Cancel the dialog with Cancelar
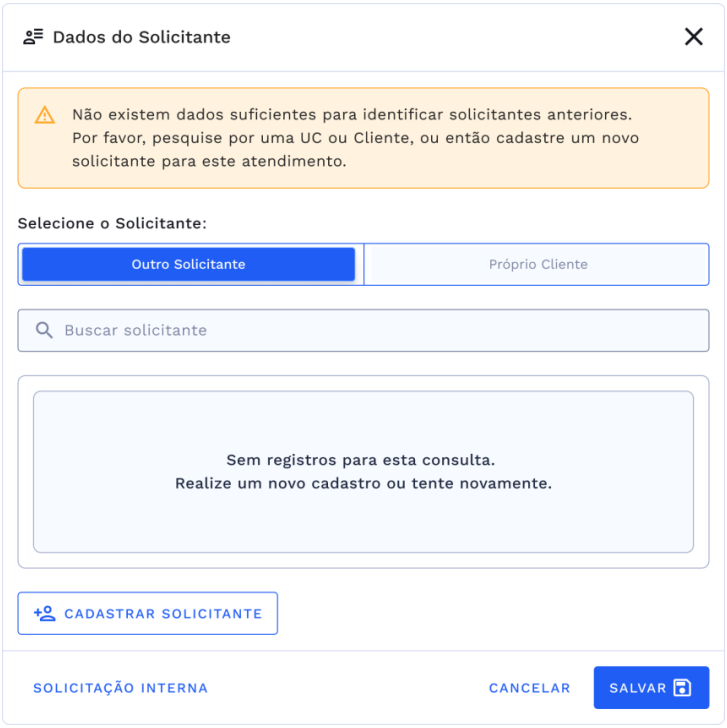This screenshot has width=727, height=728. point(529,688)
